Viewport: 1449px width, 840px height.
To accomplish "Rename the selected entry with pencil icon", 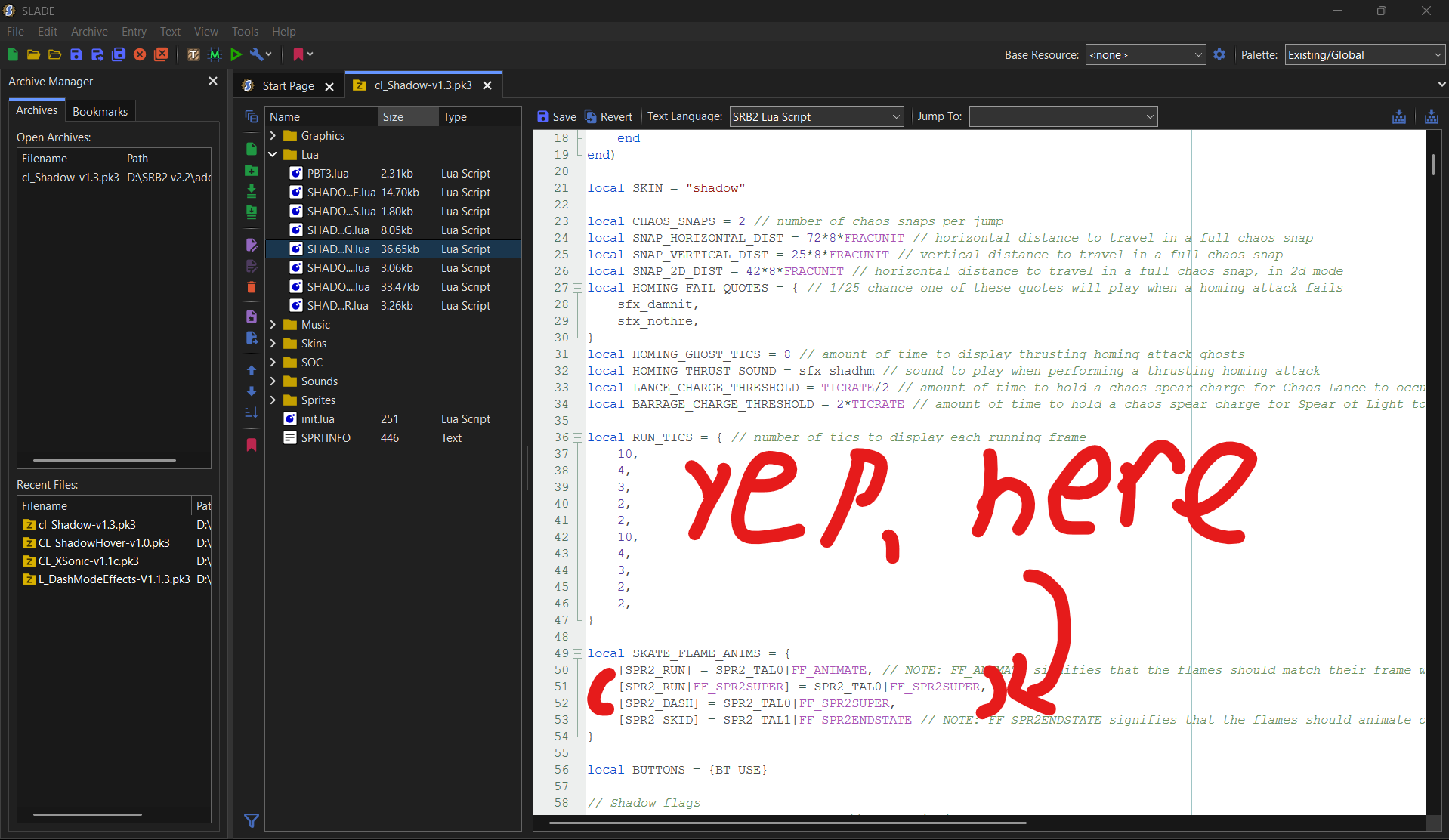I will (252, 245).
